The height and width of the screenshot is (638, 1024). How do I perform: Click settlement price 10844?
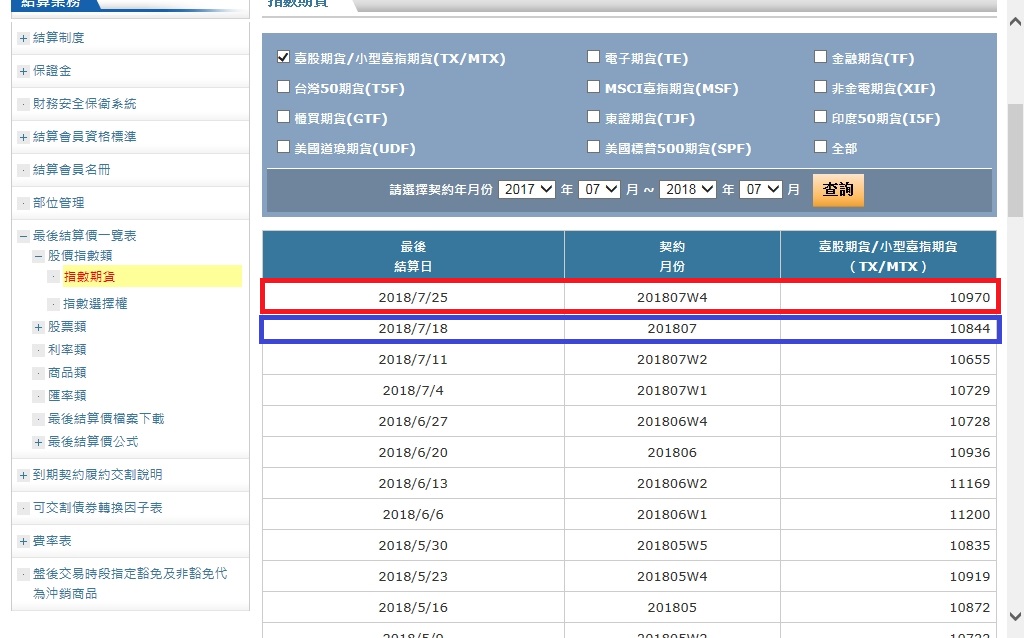click(x=970, y=328)
